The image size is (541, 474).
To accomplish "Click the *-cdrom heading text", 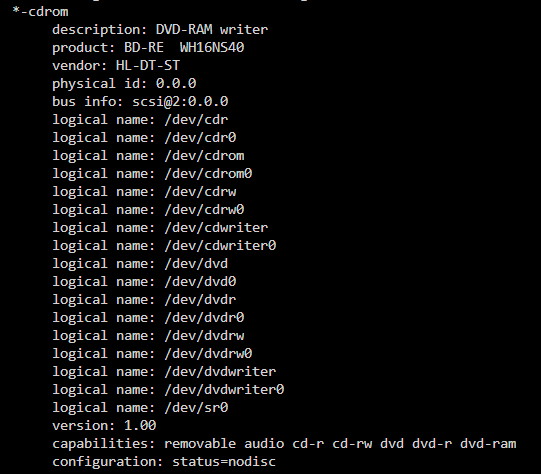I will click(40, 12).
